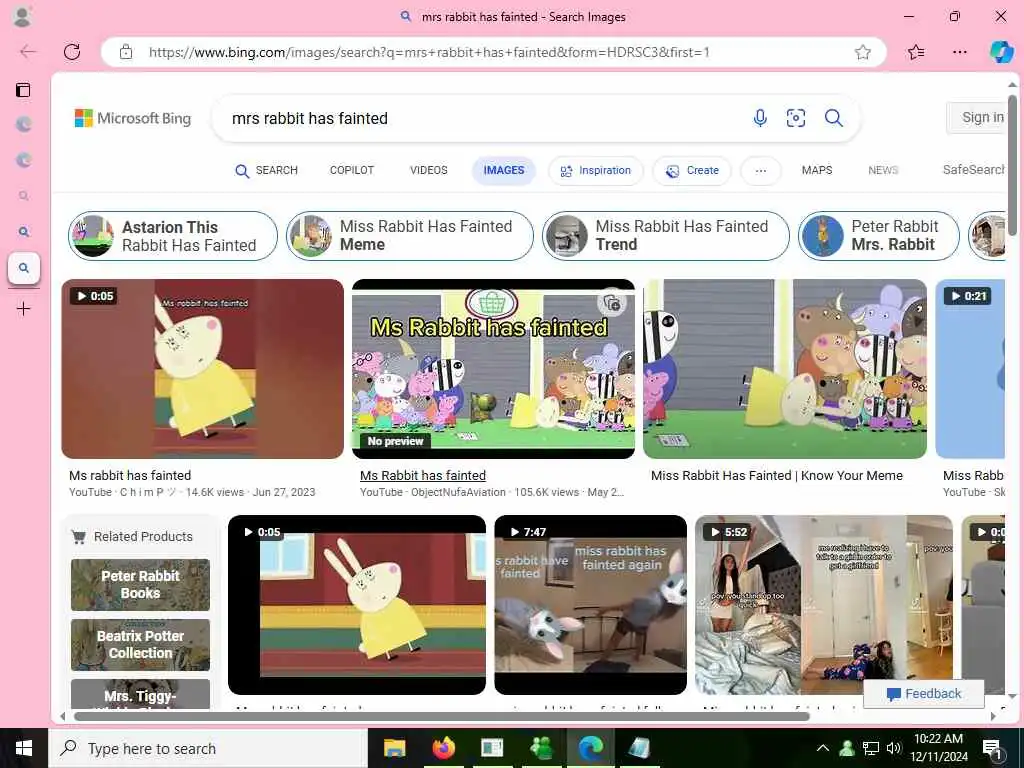This screenshot has width=1024, height=768.
Task: Open 5:52 bedroom video thumbnail
Action: coord(824,605)
